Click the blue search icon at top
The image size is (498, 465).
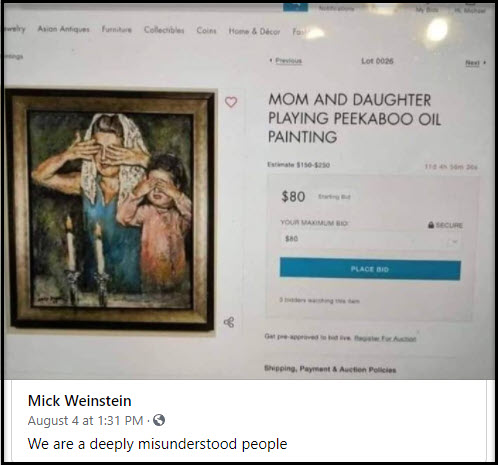tap(295, 7)
